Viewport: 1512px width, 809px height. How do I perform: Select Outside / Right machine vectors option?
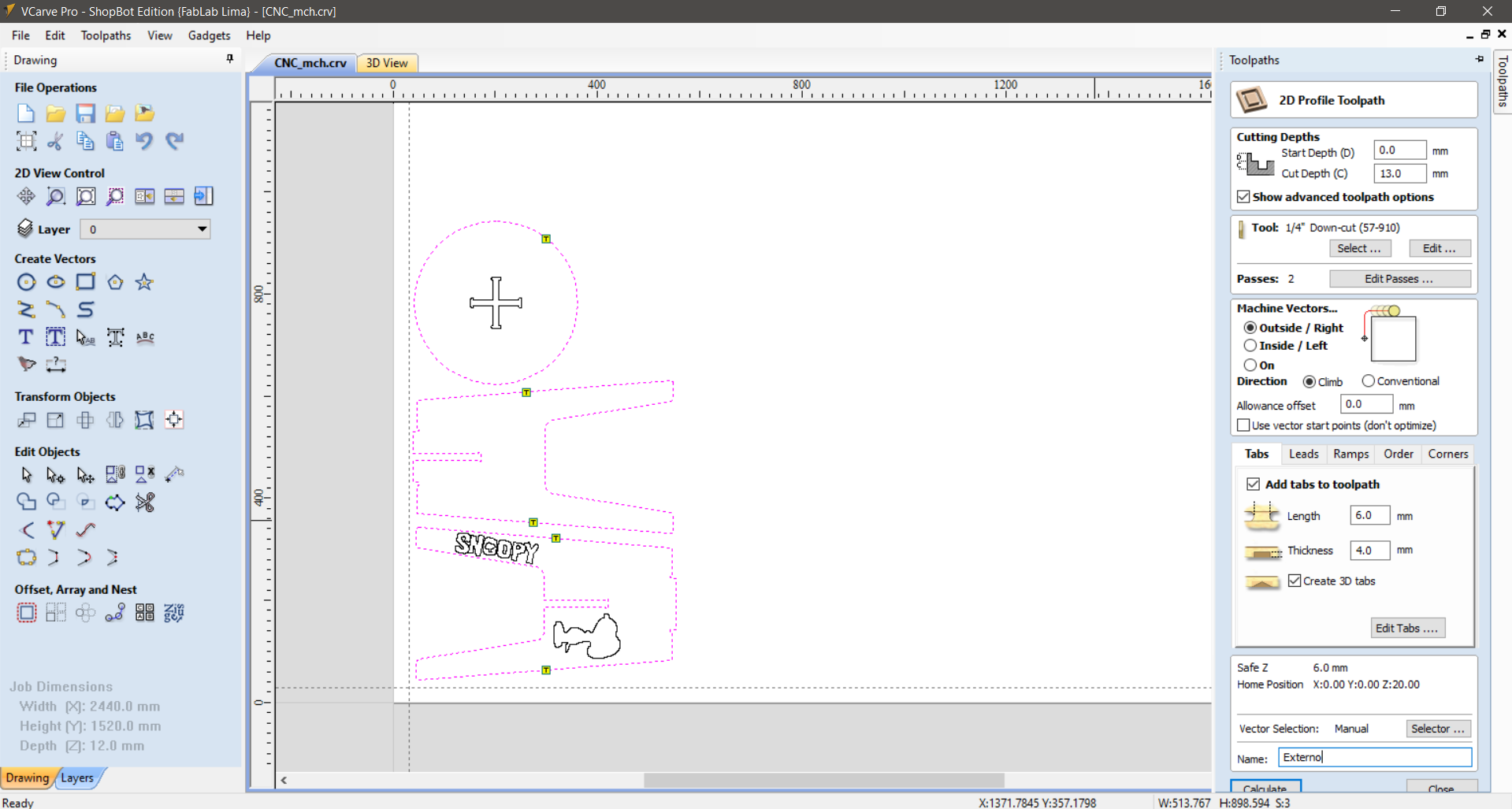pos(1250,328)
